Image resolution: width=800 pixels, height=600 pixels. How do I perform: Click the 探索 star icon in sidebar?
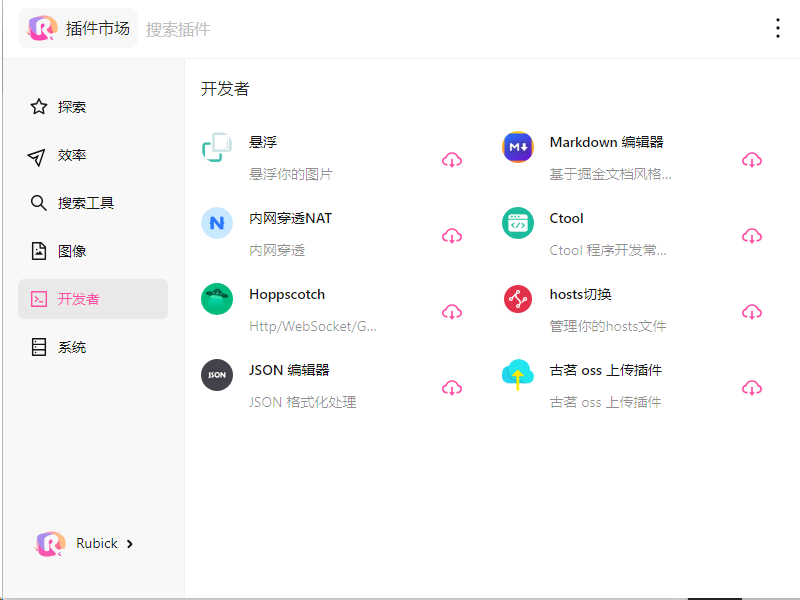tap(38, 107)
